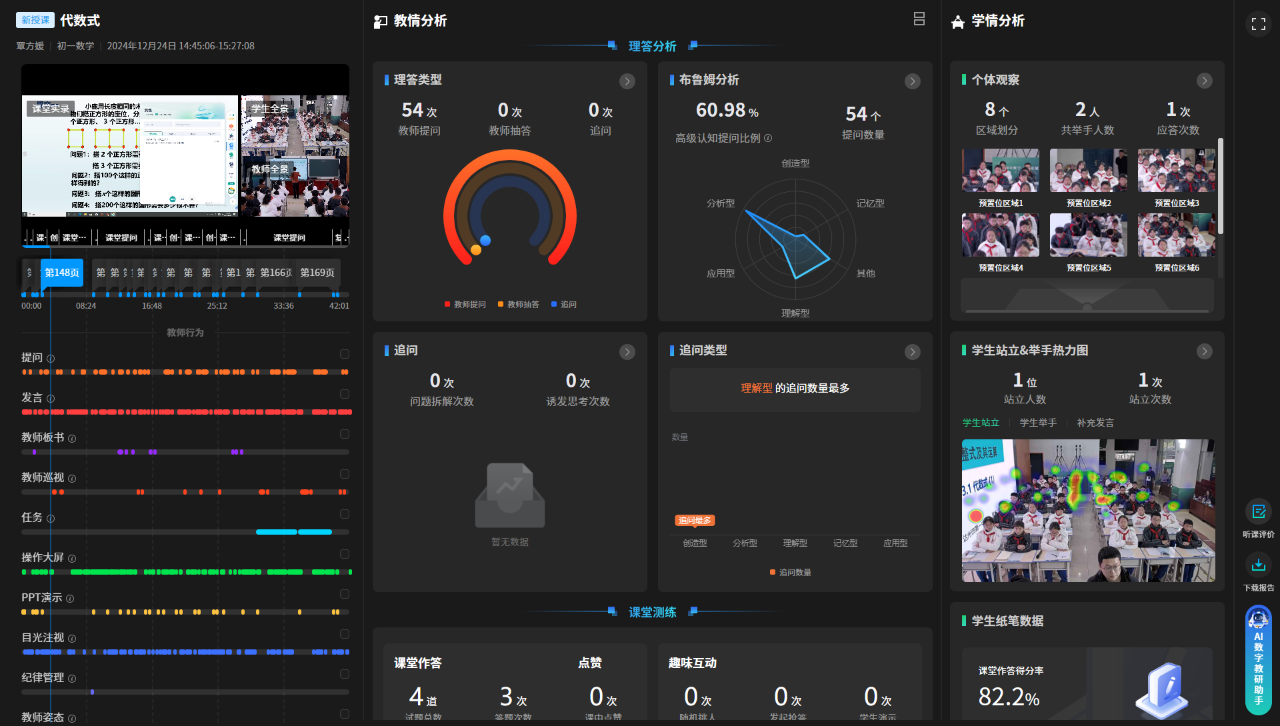Toggle the 追问 legend under the gauge
1280x726 pixels.
pyautogui.click(x=563, y=304)
